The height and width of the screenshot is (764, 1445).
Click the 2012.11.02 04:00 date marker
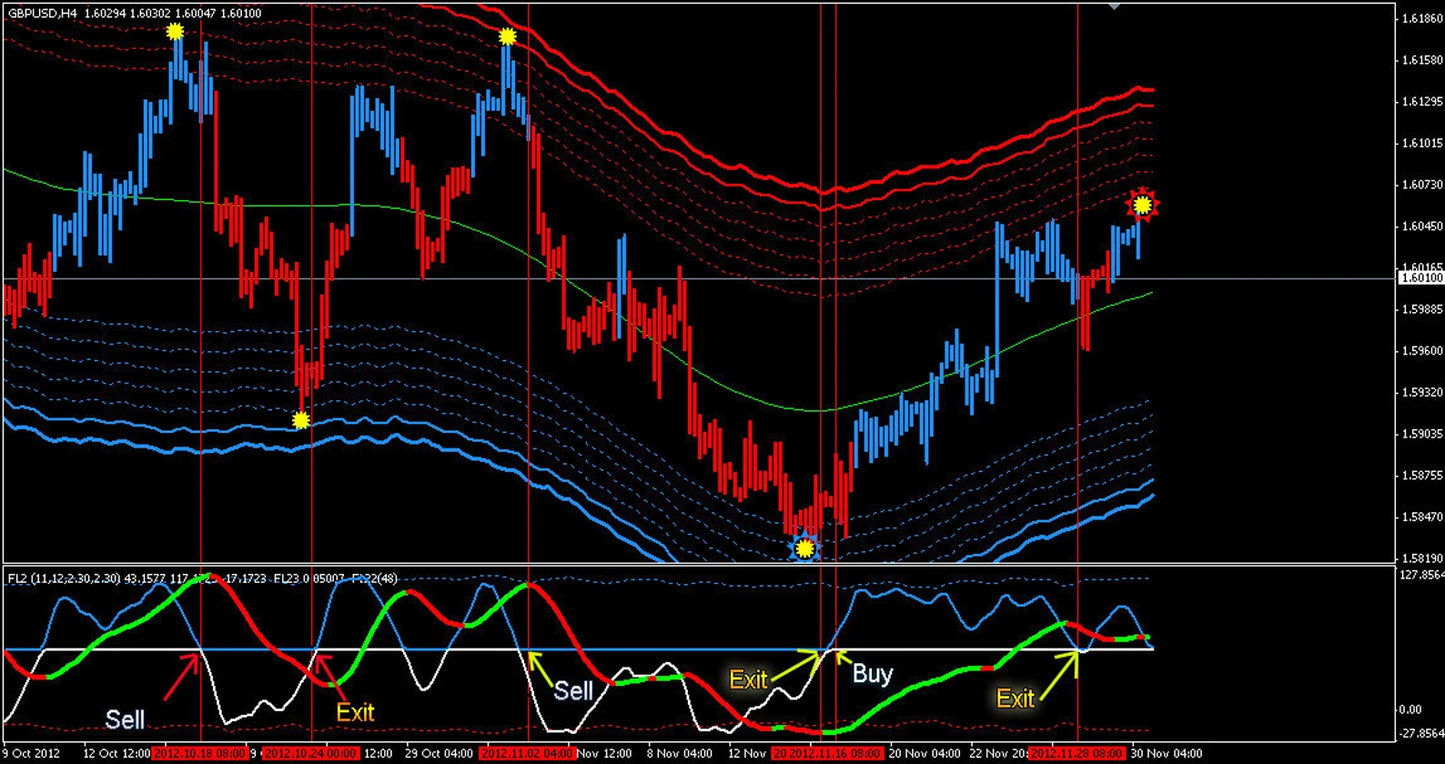coord(527,753)
